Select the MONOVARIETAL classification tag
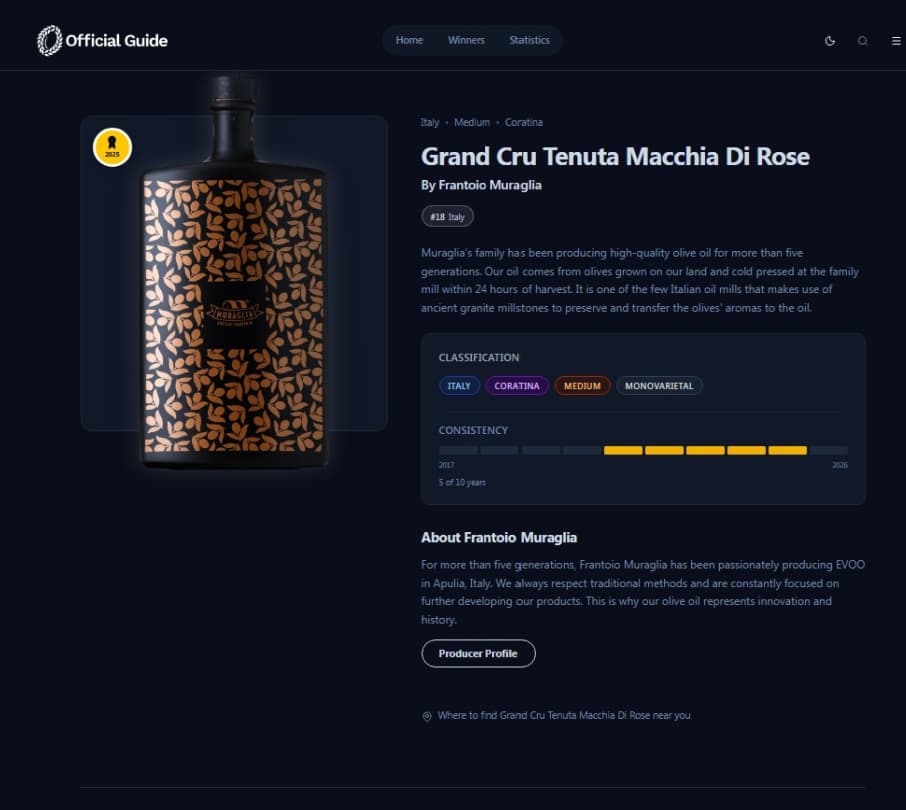Screen dimensions: 906x810 [659, 386]
